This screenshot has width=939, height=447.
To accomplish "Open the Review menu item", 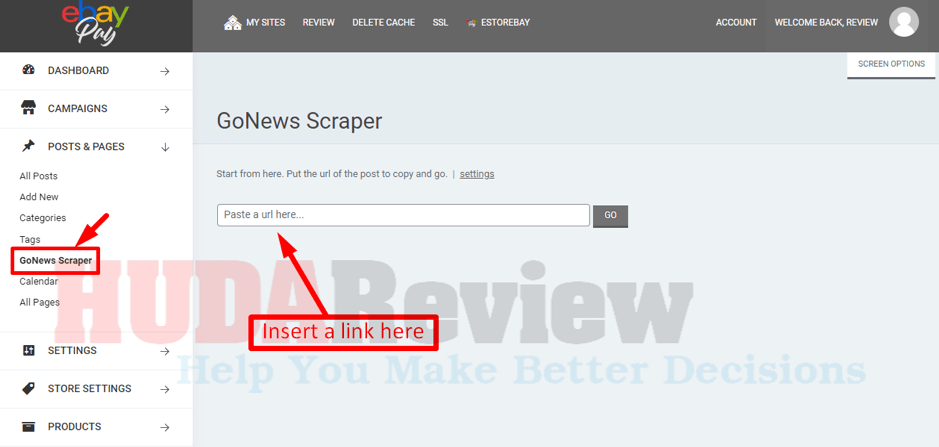I will tap(319, 23).
